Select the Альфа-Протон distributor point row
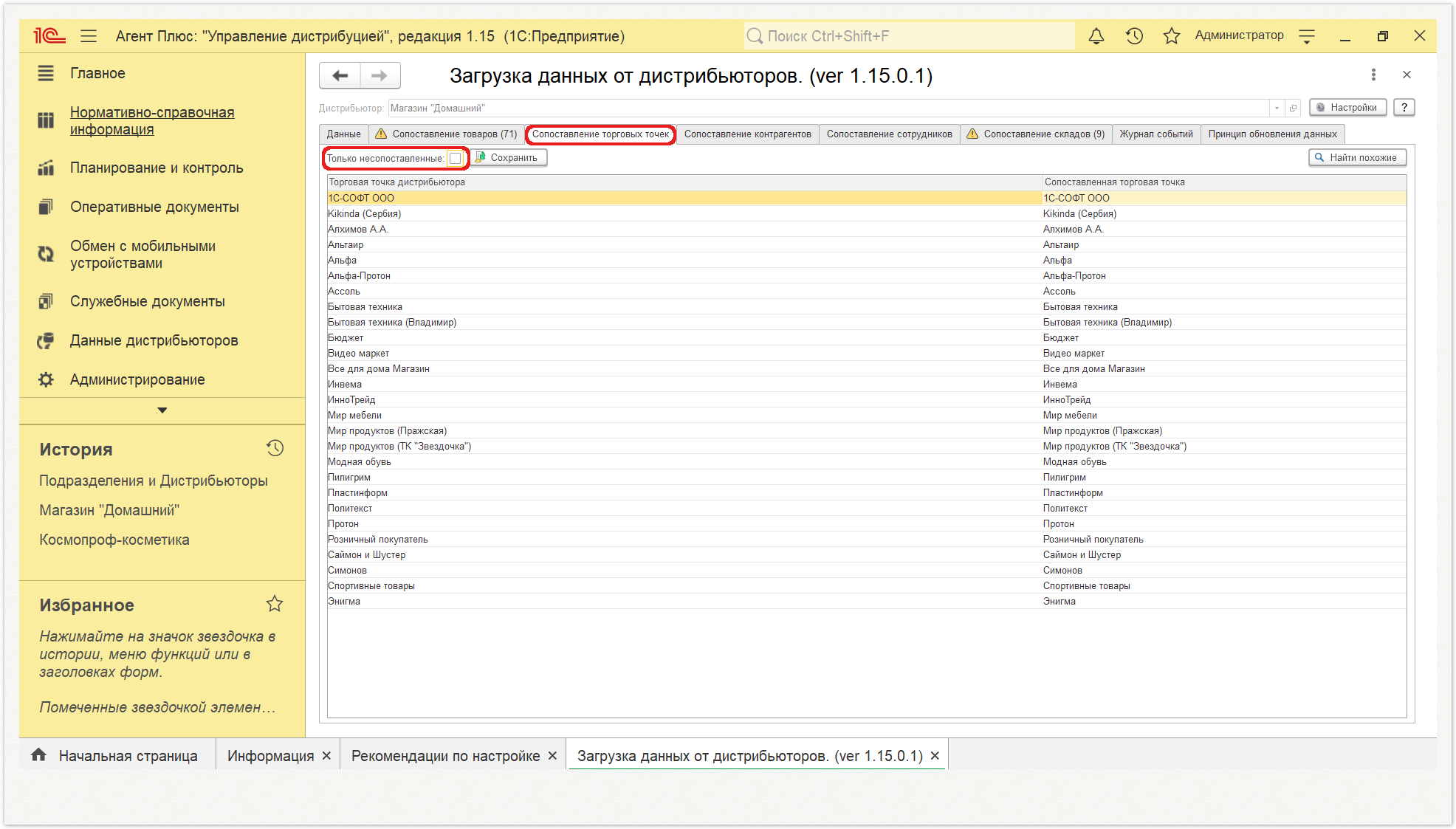The image size is (1456, 829). click(x=684, y=275)
